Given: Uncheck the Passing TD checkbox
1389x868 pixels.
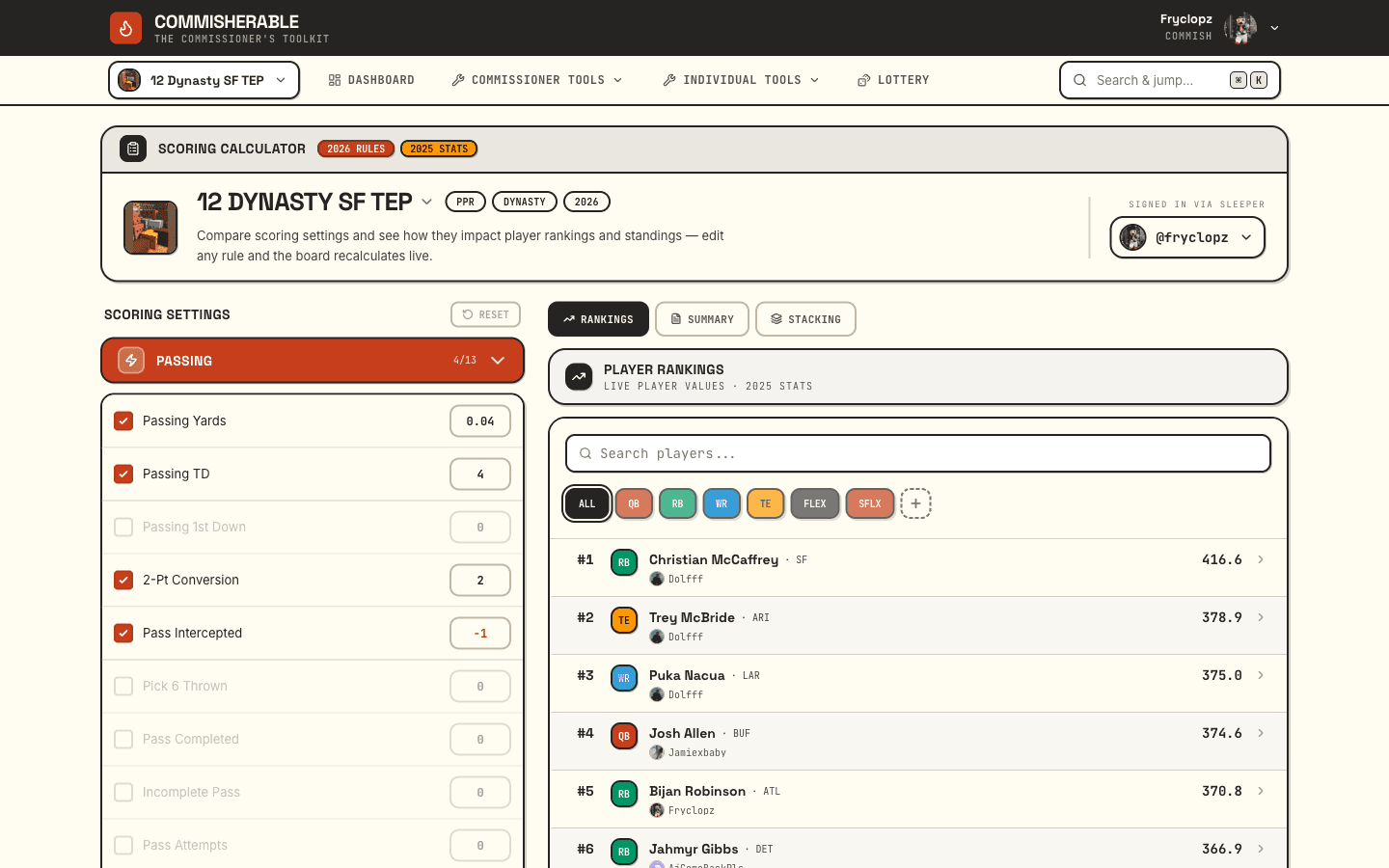Looking at the screenshot, I should pos(123,474).
